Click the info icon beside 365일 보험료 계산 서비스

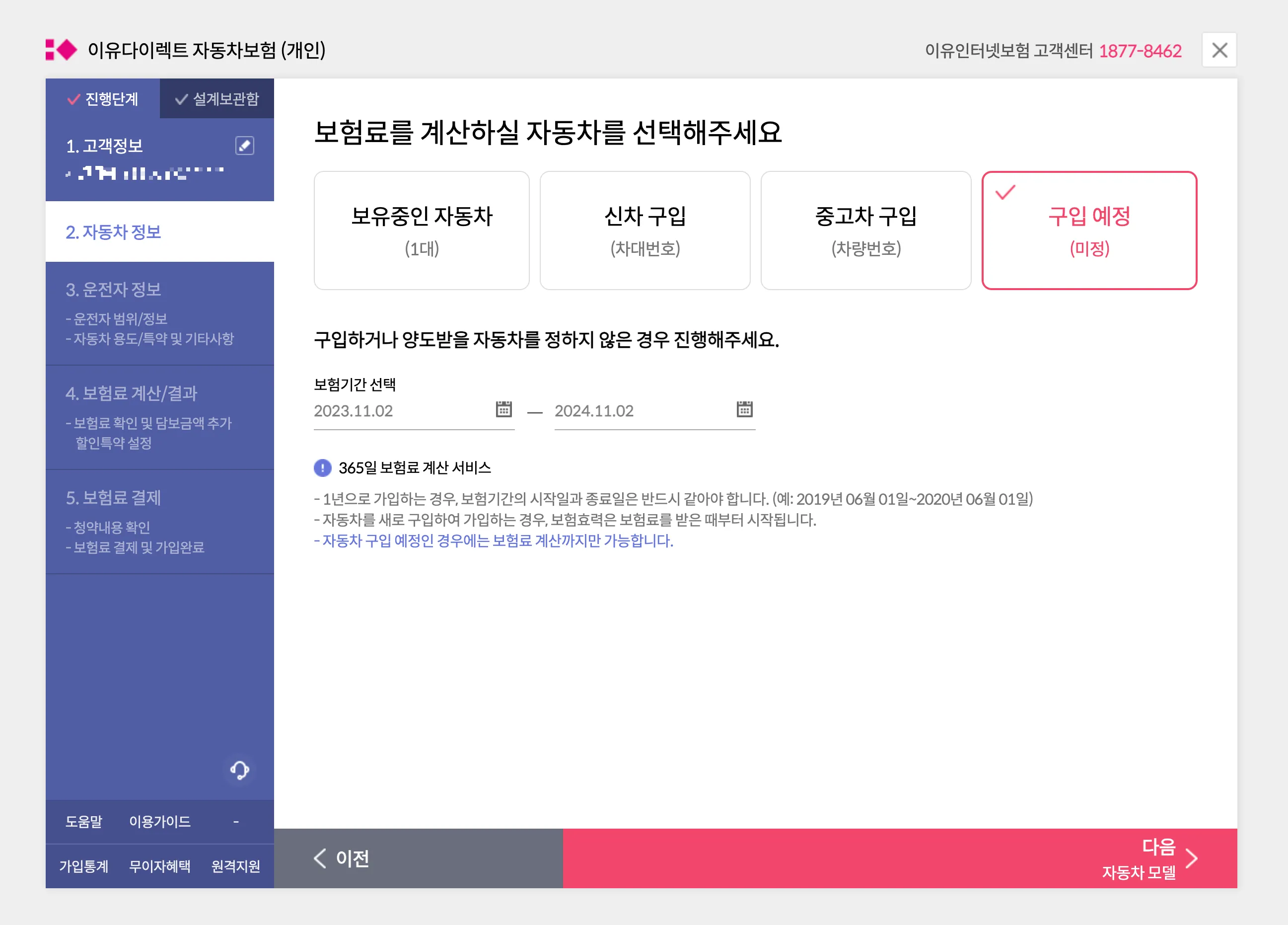point(323,468)
